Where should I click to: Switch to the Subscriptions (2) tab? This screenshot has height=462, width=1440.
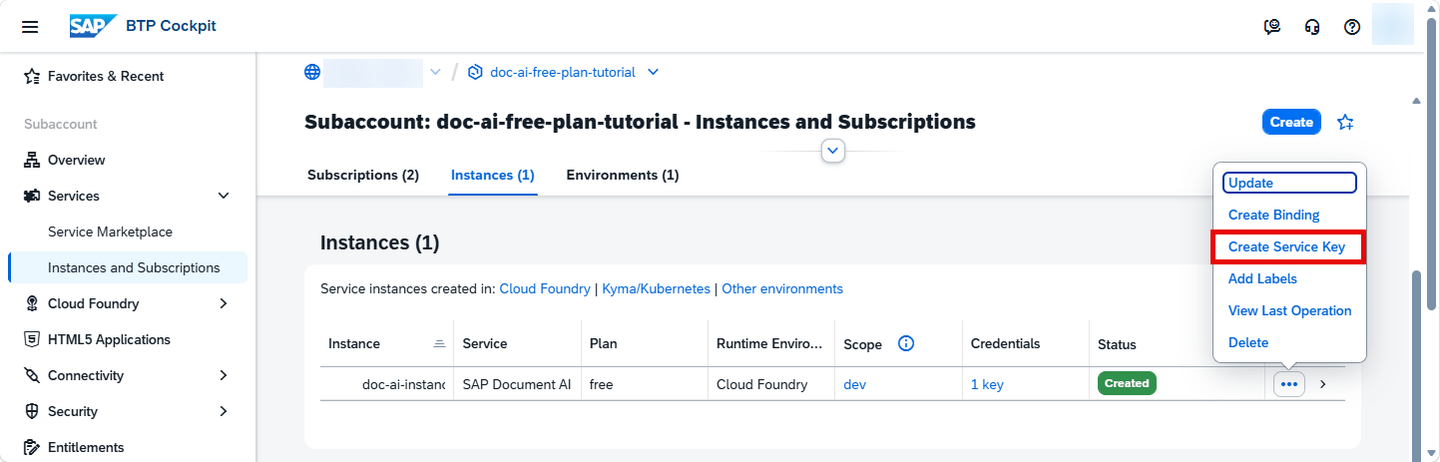pos(363,175)
